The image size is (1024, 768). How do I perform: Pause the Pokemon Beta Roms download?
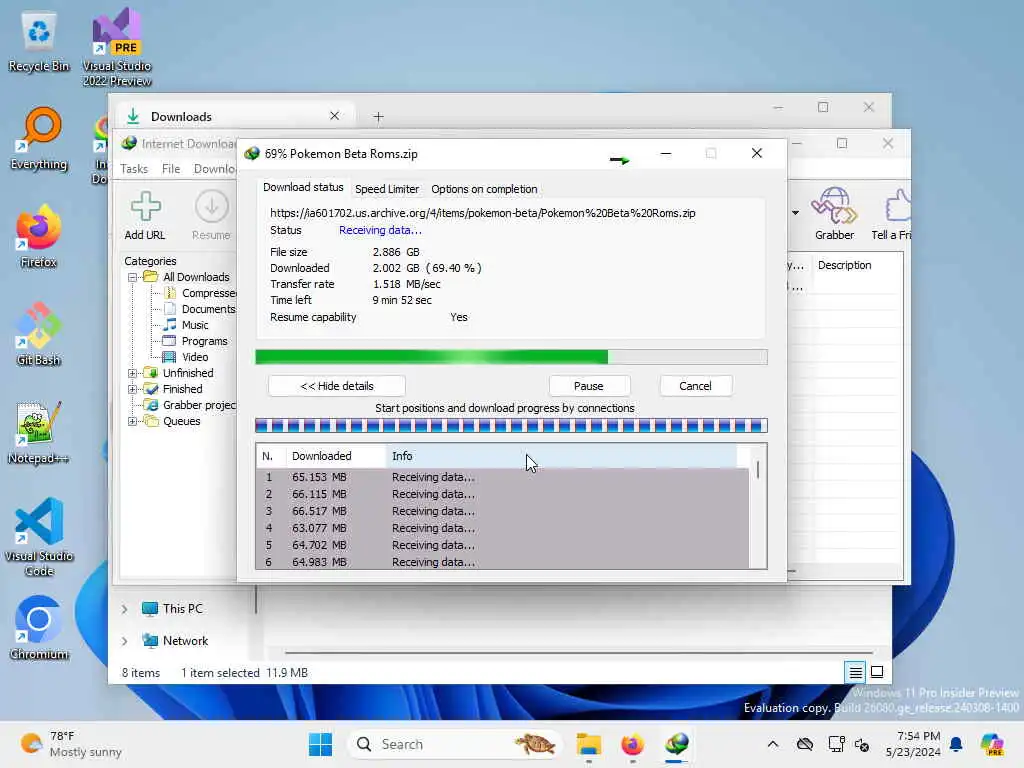click(589, 386)
